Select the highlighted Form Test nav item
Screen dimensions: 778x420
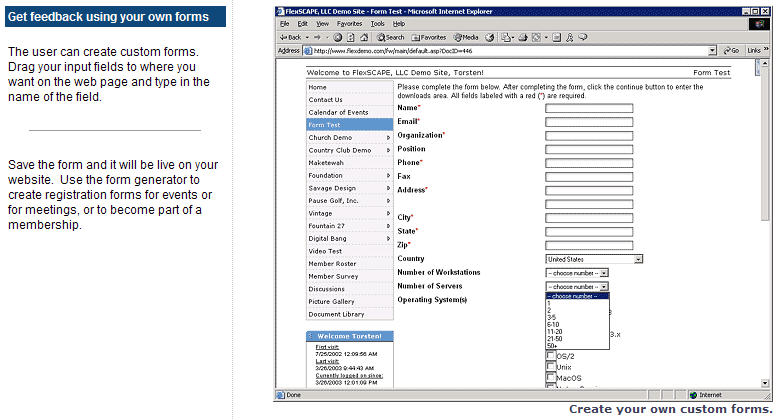coord(350,125)
